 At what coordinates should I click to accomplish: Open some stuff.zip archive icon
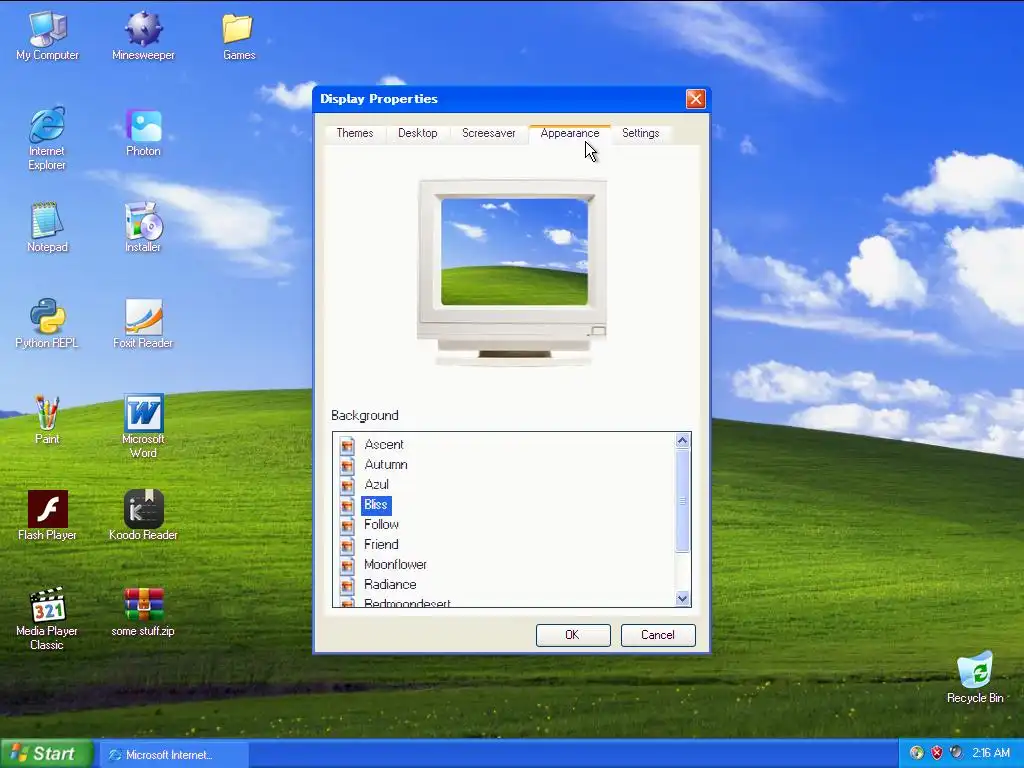(x=143, y=612)
